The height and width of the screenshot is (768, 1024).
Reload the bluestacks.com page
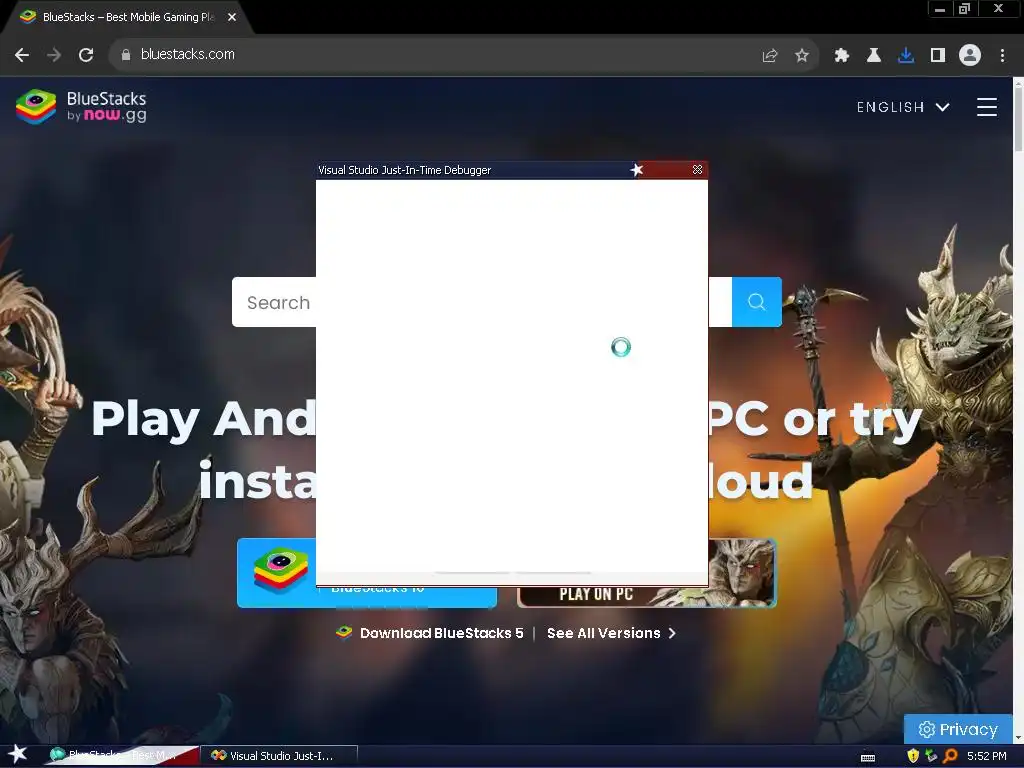pyautogui.click(x=86, y=55)
